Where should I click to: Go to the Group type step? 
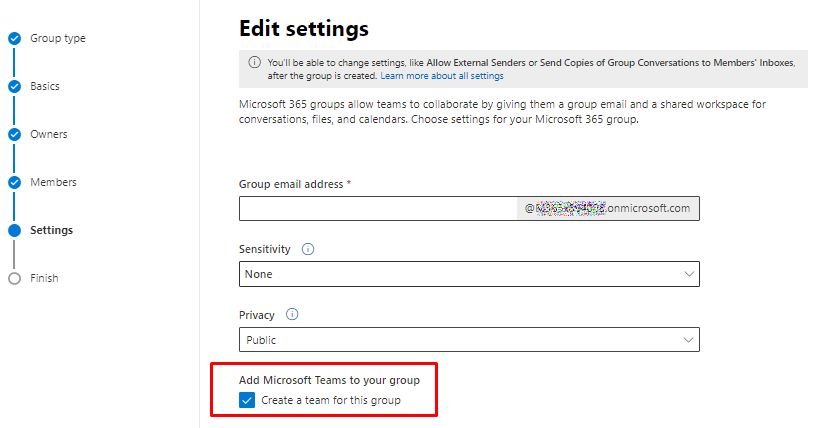tap(58, 38)
